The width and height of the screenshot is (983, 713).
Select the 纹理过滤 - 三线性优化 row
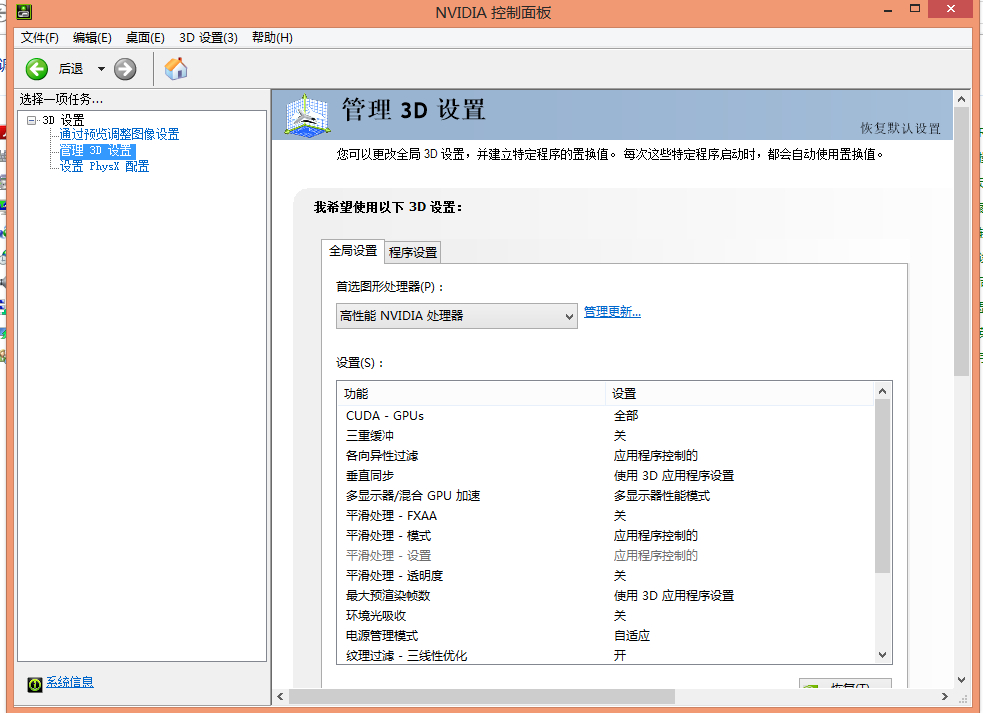(605, 656)
